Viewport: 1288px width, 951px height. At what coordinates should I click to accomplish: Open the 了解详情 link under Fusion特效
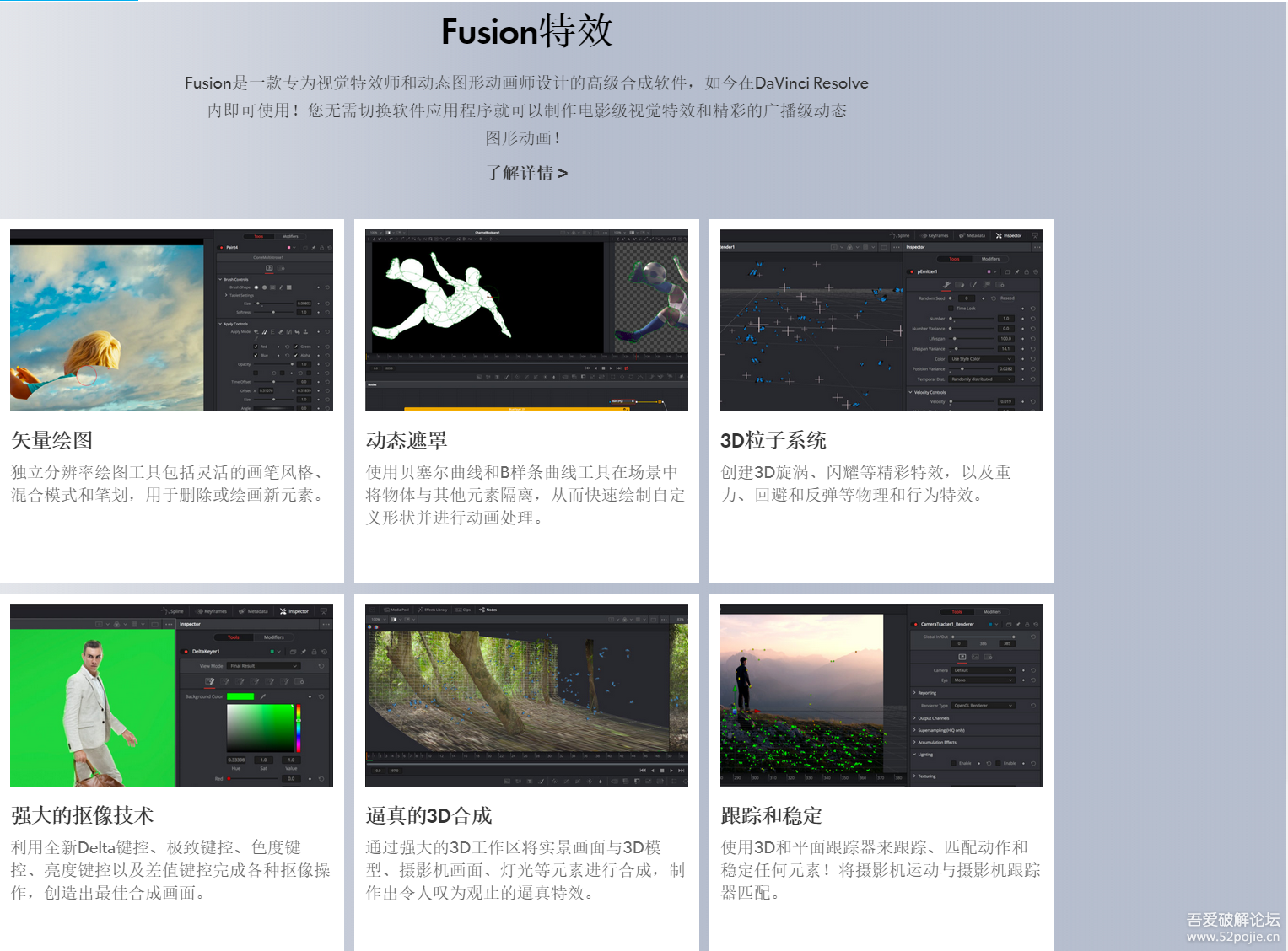click(x=527, y=173)
